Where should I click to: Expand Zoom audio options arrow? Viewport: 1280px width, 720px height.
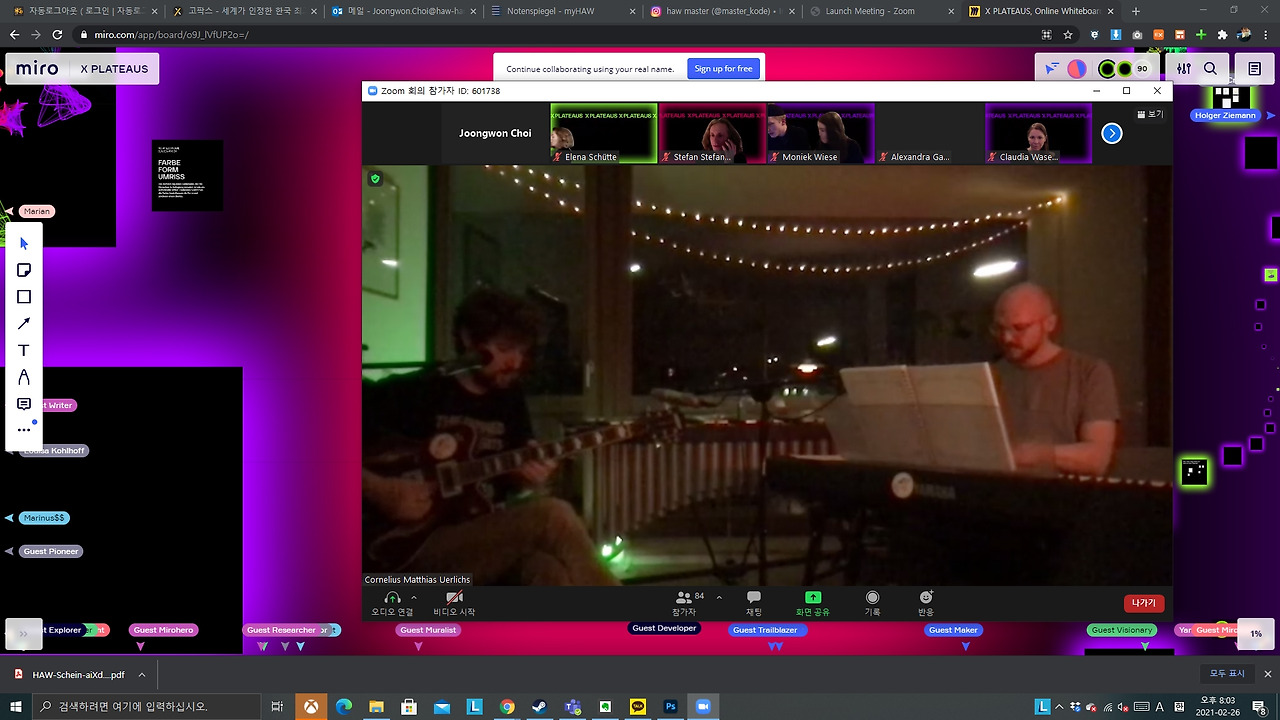414,597
